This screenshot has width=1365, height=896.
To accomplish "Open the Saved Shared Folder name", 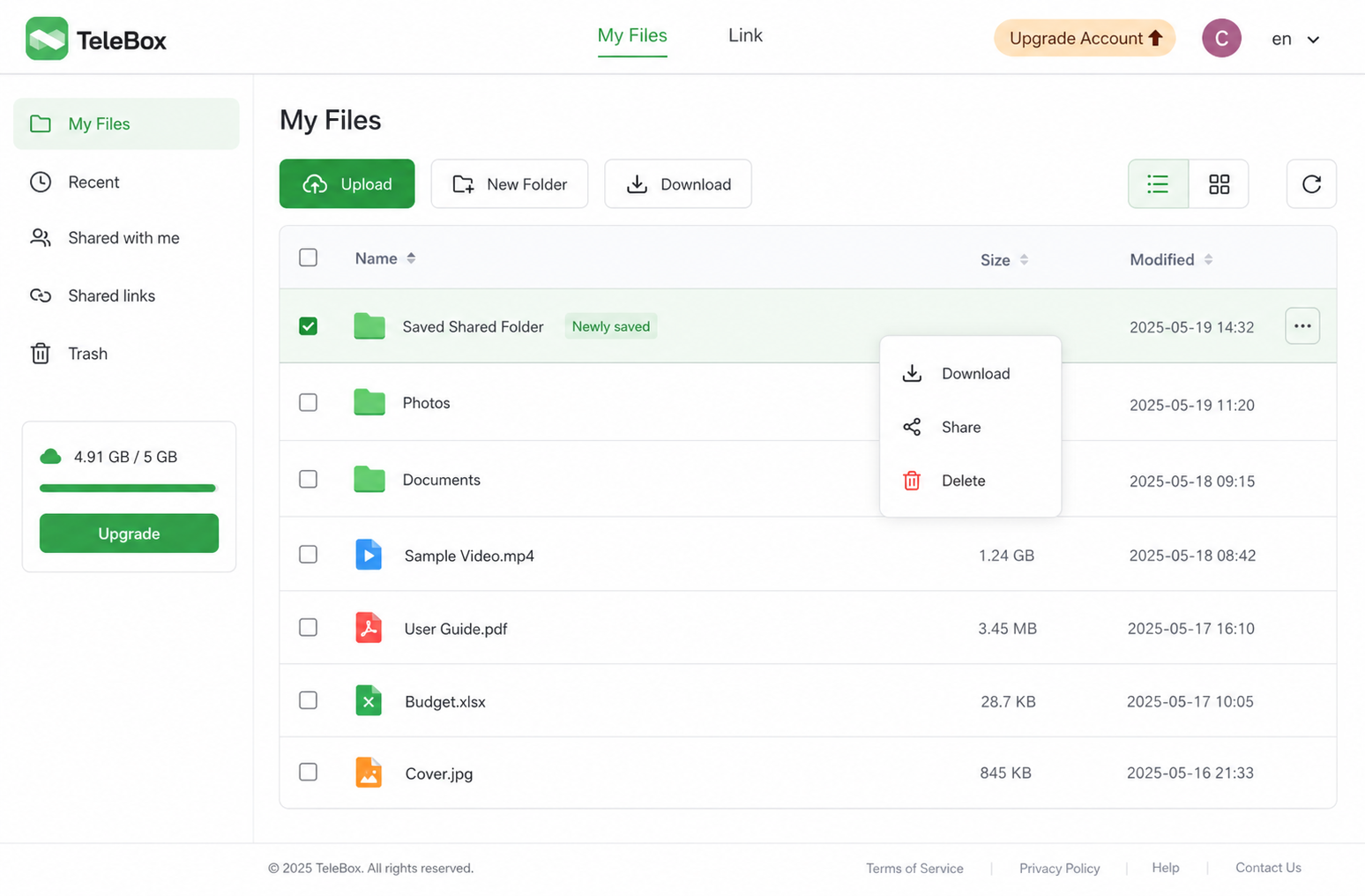I will (x=473, y=326).
